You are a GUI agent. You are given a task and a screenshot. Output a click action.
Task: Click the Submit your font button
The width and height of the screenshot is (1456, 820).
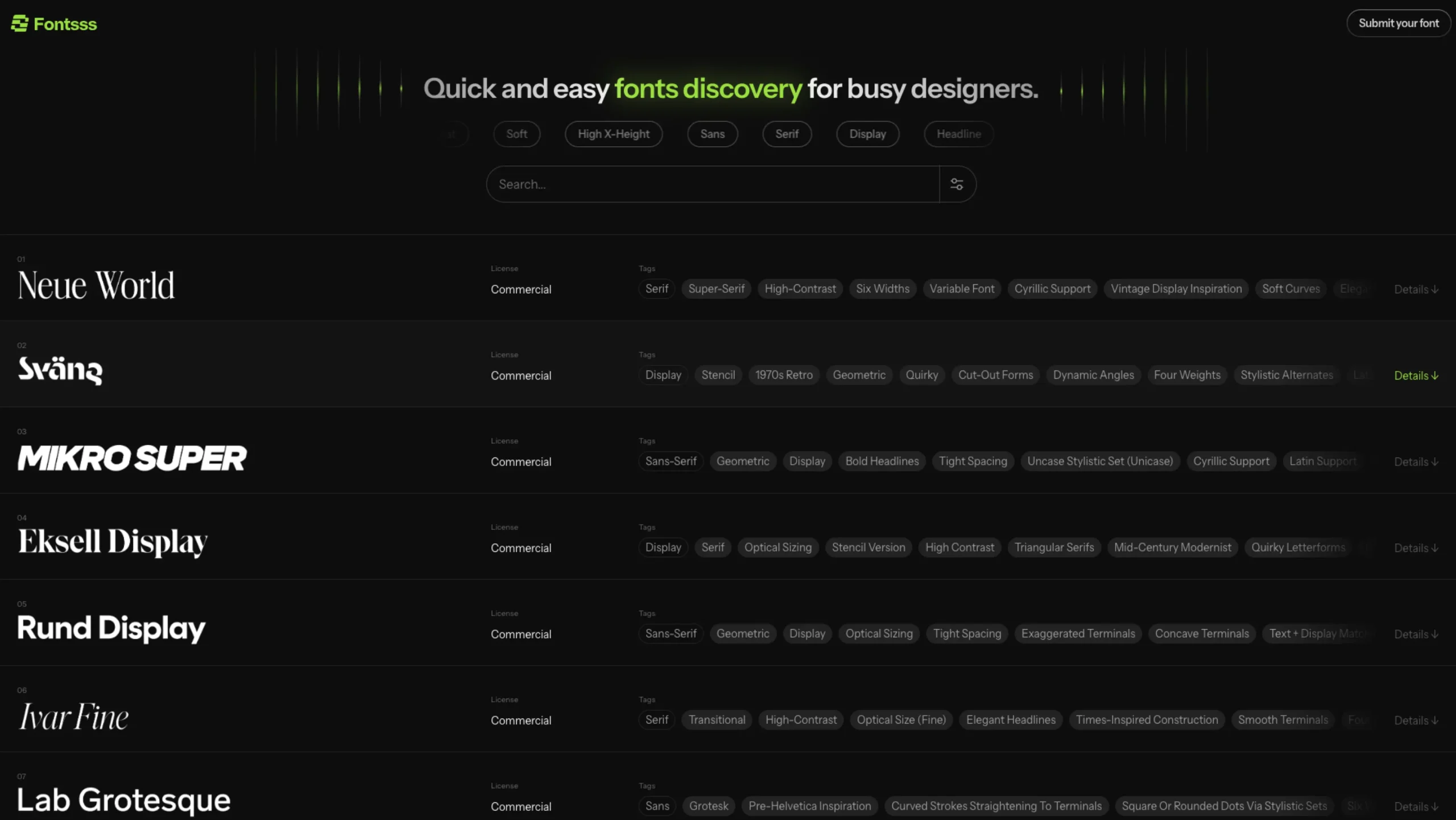click(x=1398, y=23)
